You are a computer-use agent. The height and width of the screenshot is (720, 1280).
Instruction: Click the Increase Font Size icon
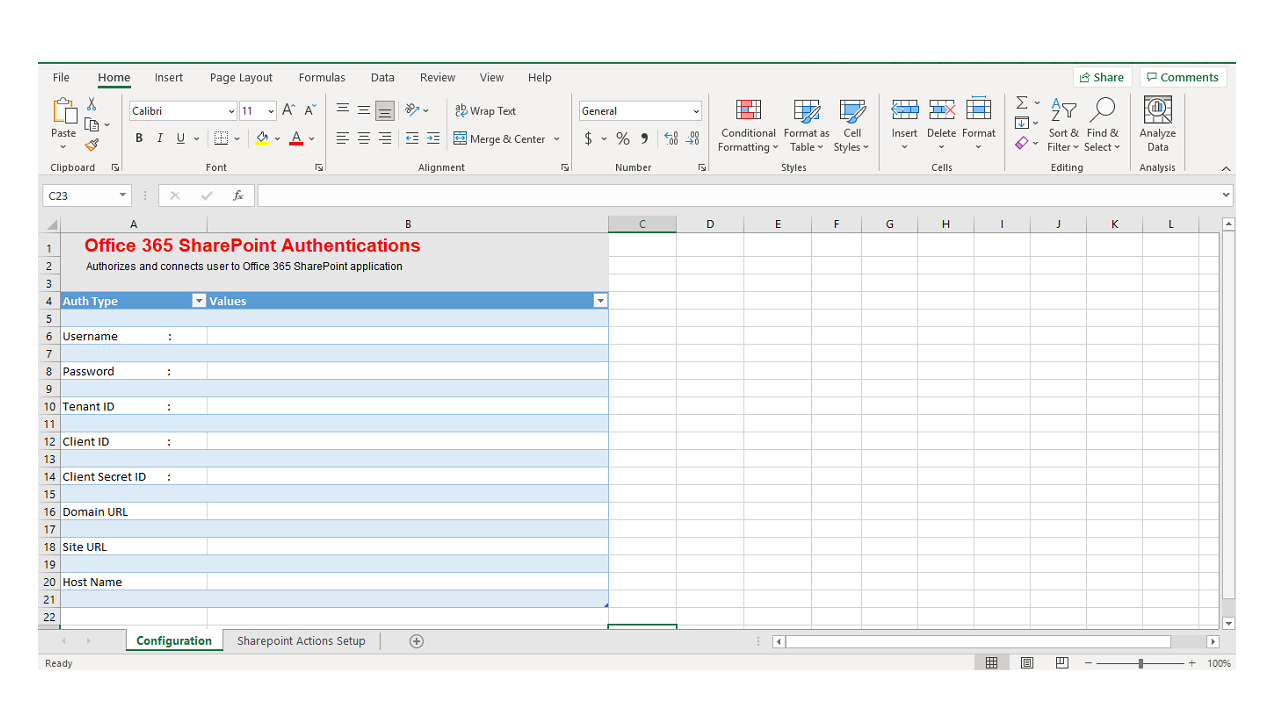(288, 111)
